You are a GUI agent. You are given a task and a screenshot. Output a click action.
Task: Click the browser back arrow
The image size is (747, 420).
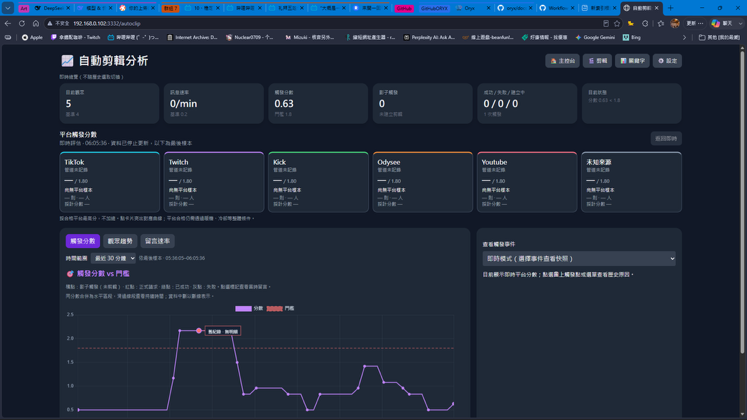click(8, 23)
